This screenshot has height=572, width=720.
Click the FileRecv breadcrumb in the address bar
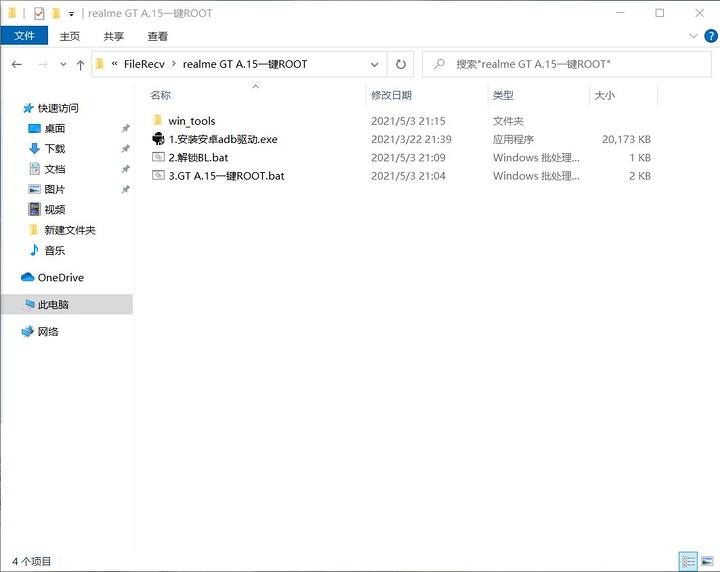coord(144,64)
